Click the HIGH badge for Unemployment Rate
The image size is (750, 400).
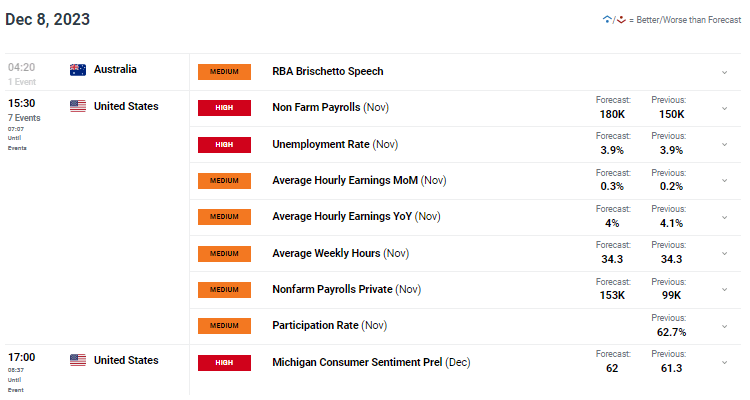[x=224, y=145]
